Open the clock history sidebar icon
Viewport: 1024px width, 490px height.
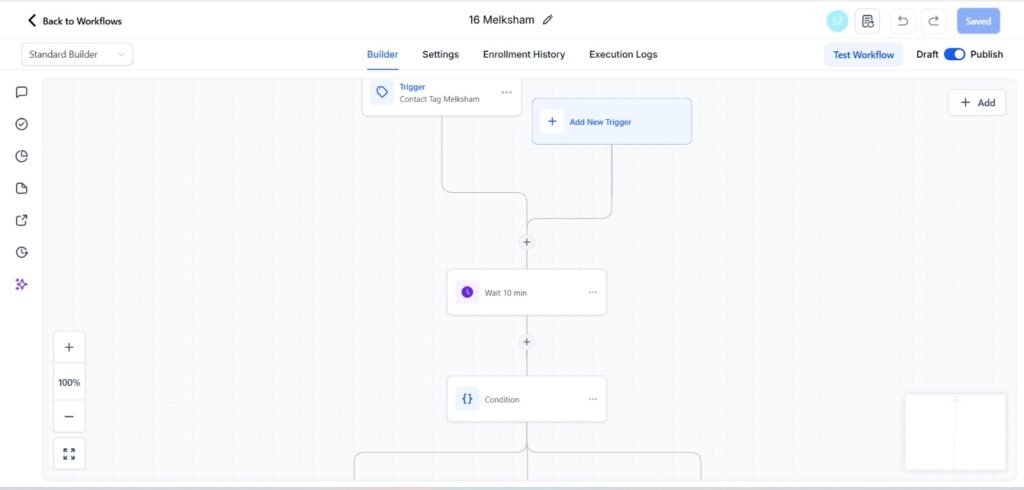click(x=22, y=252)
